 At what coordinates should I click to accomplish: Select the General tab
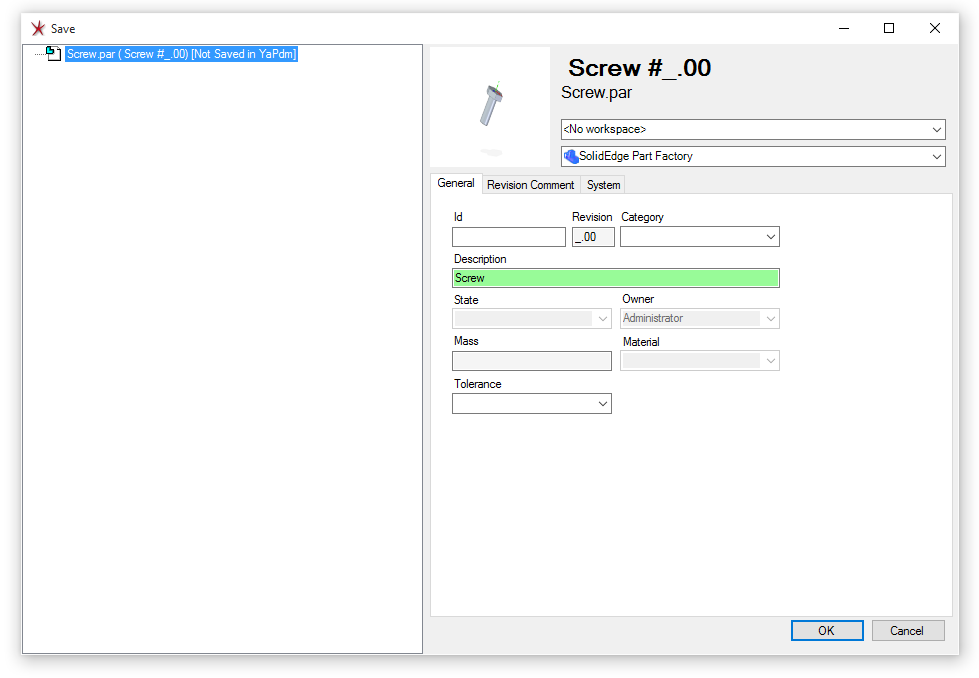pyautogui.click(x=456, y=183)
